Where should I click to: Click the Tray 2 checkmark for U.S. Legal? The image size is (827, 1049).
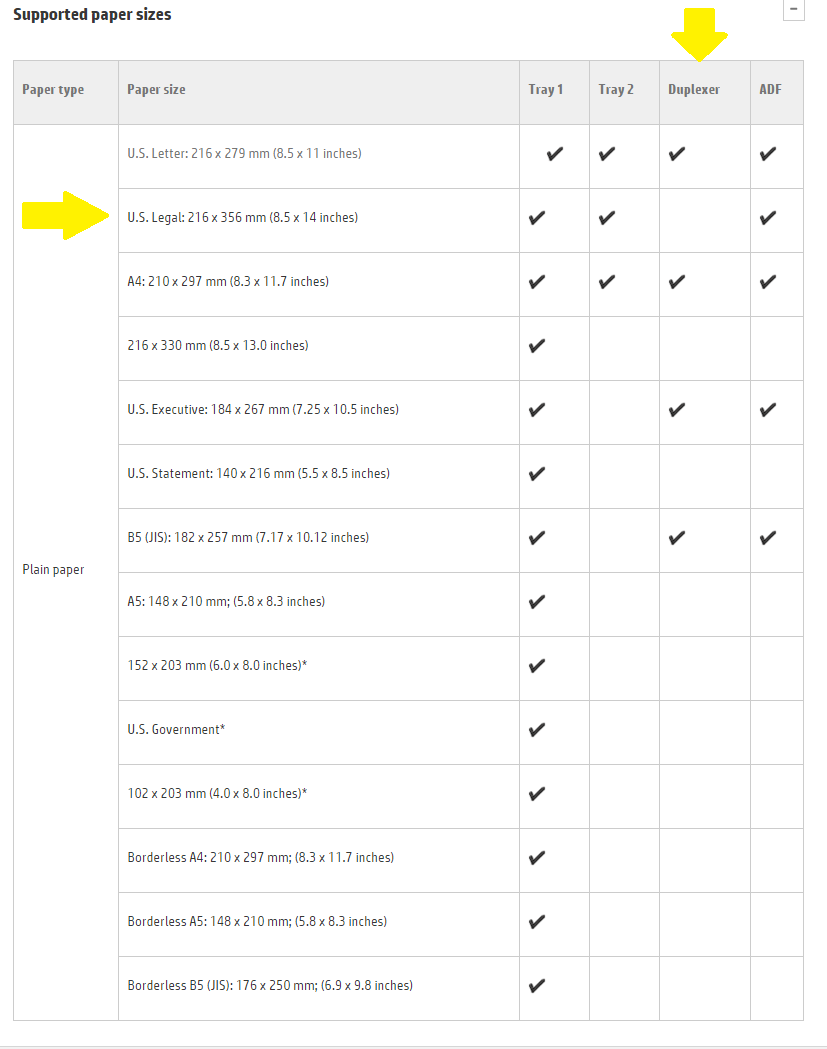click(607, 218)
